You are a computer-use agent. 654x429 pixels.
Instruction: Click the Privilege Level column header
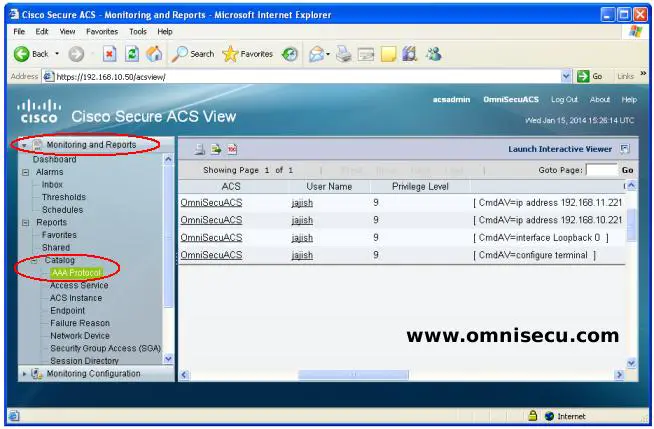pos(420,187)
